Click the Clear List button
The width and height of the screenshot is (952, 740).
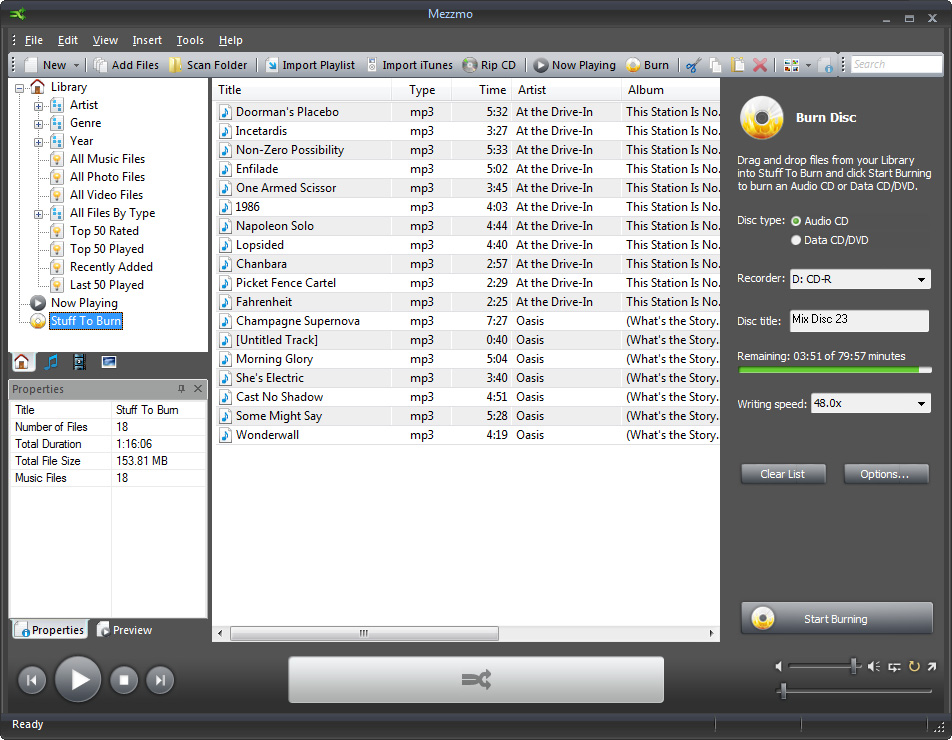[x=783, y=474]
